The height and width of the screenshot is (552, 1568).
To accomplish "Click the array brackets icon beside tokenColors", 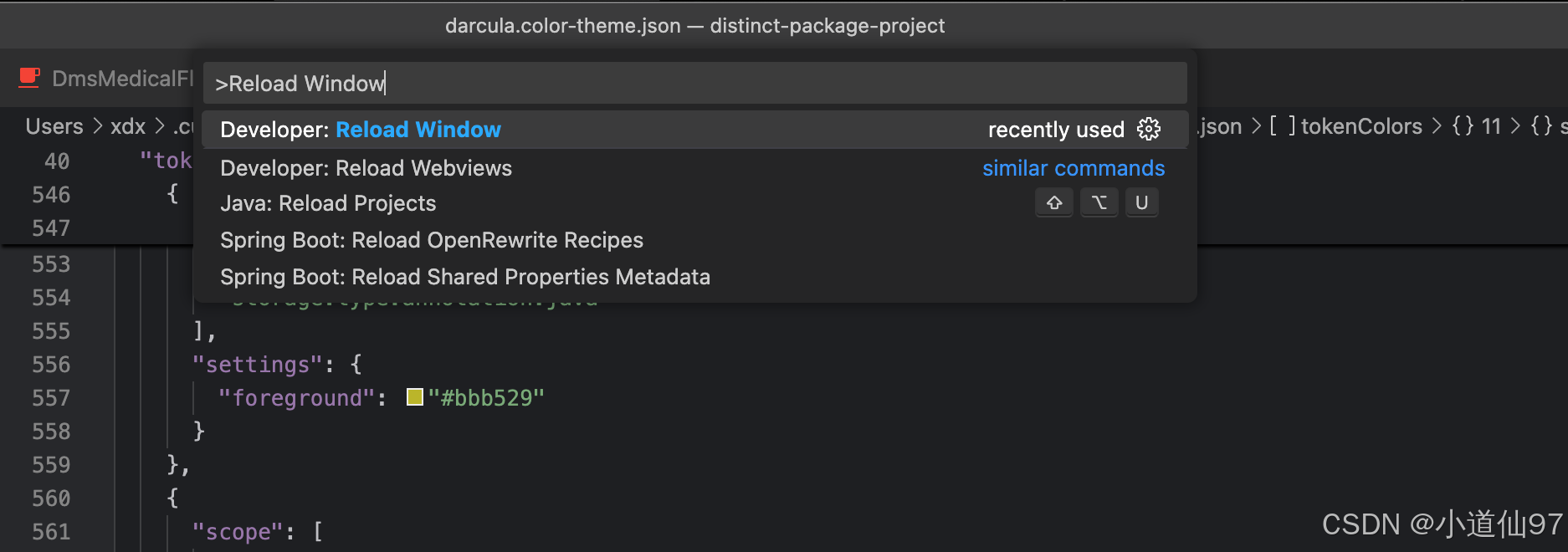I will 1282,126.
